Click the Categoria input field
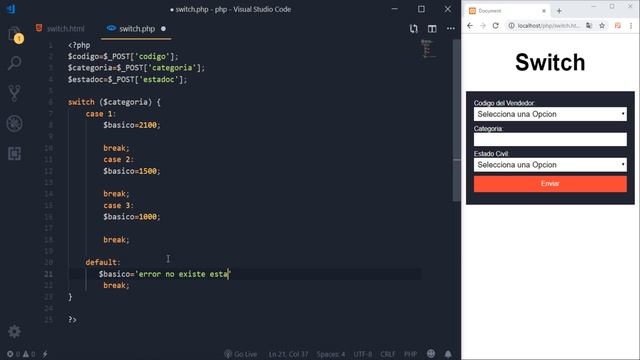 [x=550, y=139]
